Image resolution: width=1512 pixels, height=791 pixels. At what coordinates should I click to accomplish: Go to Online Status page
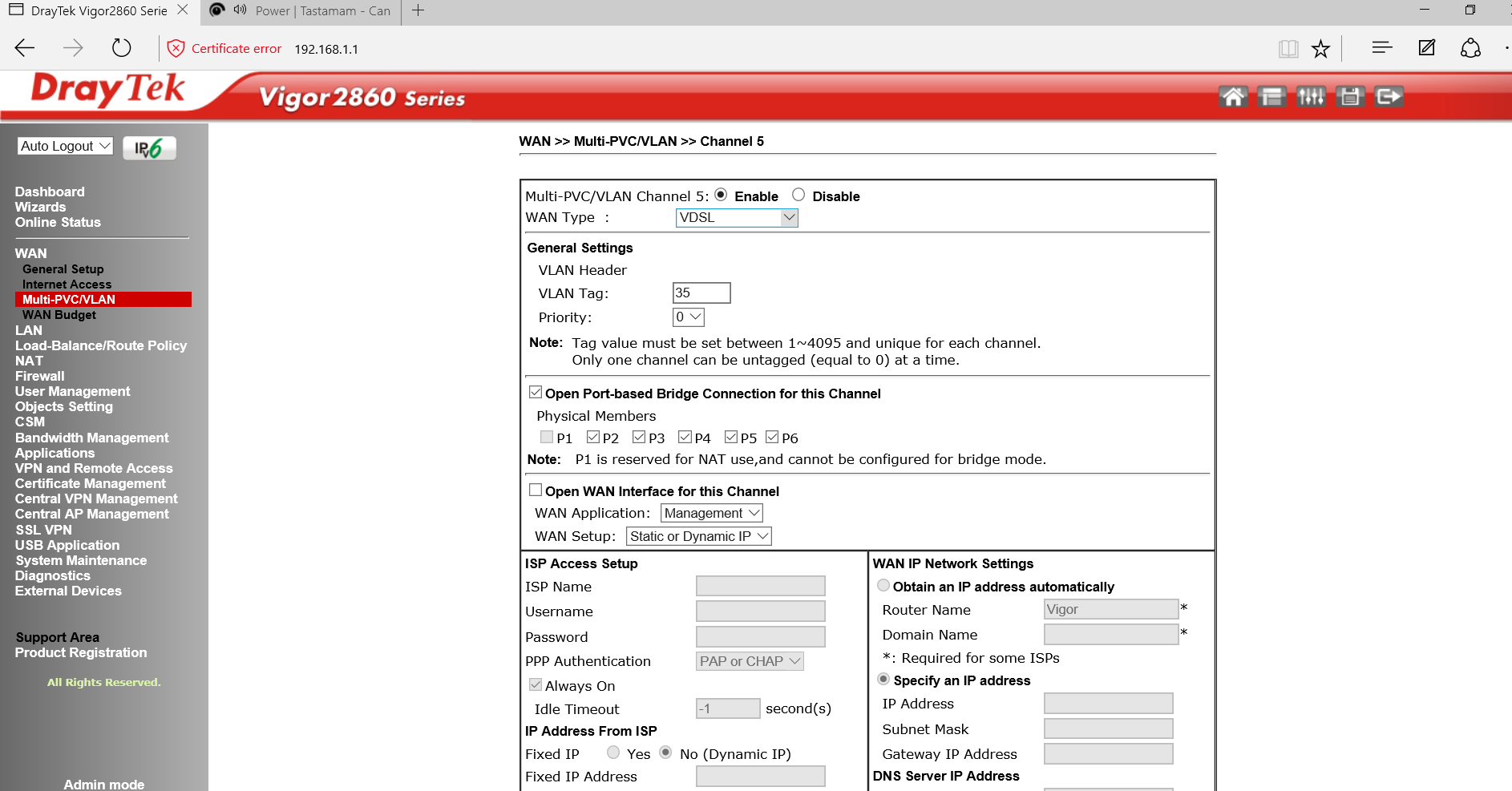coord(58,222)
